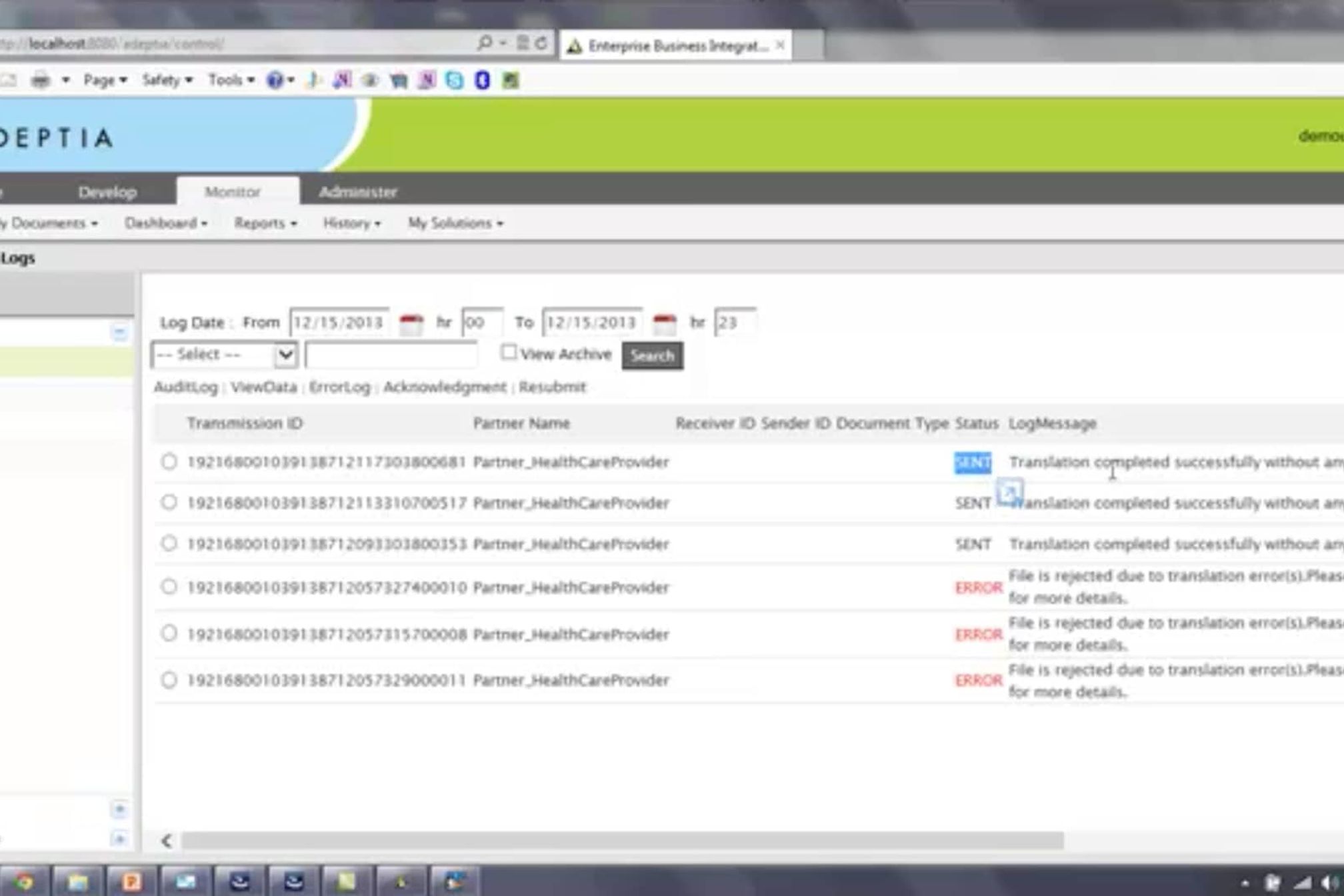Expand the Reports menu

tap(265, 223)
